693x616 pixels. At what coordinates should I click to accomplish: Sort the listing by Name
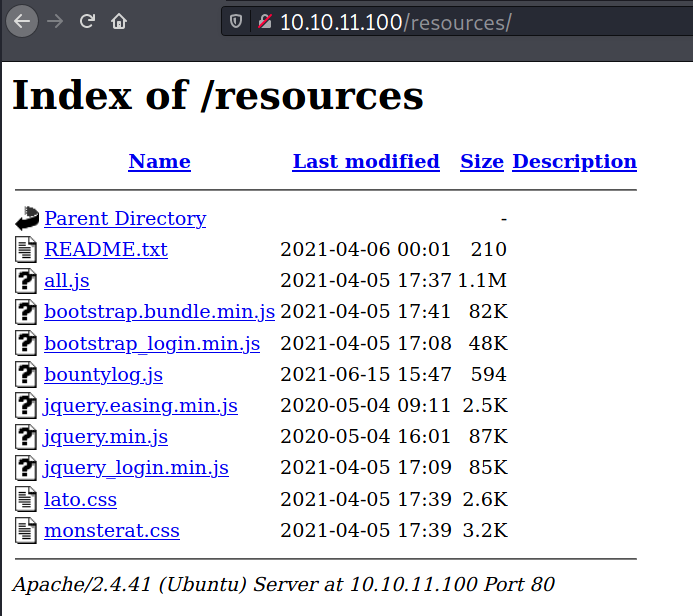pos(160,161)
